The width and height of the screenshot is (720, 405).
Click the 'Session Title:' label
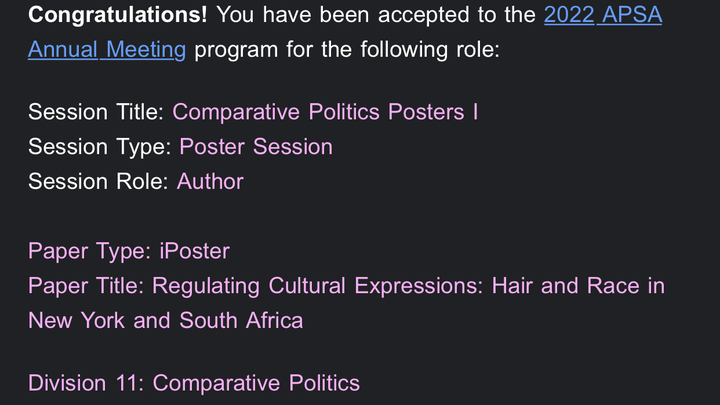[96, 112]
